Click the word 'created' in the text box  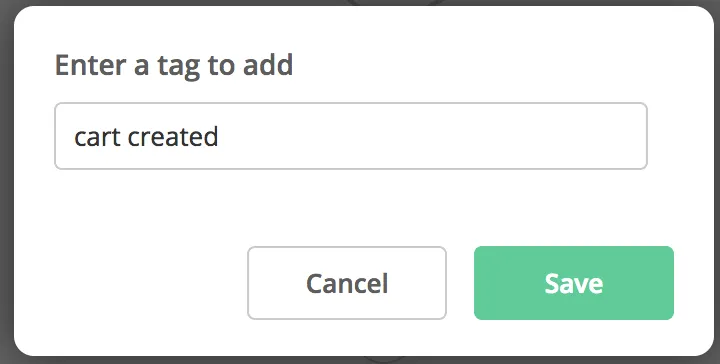click(x=173, y=137)
